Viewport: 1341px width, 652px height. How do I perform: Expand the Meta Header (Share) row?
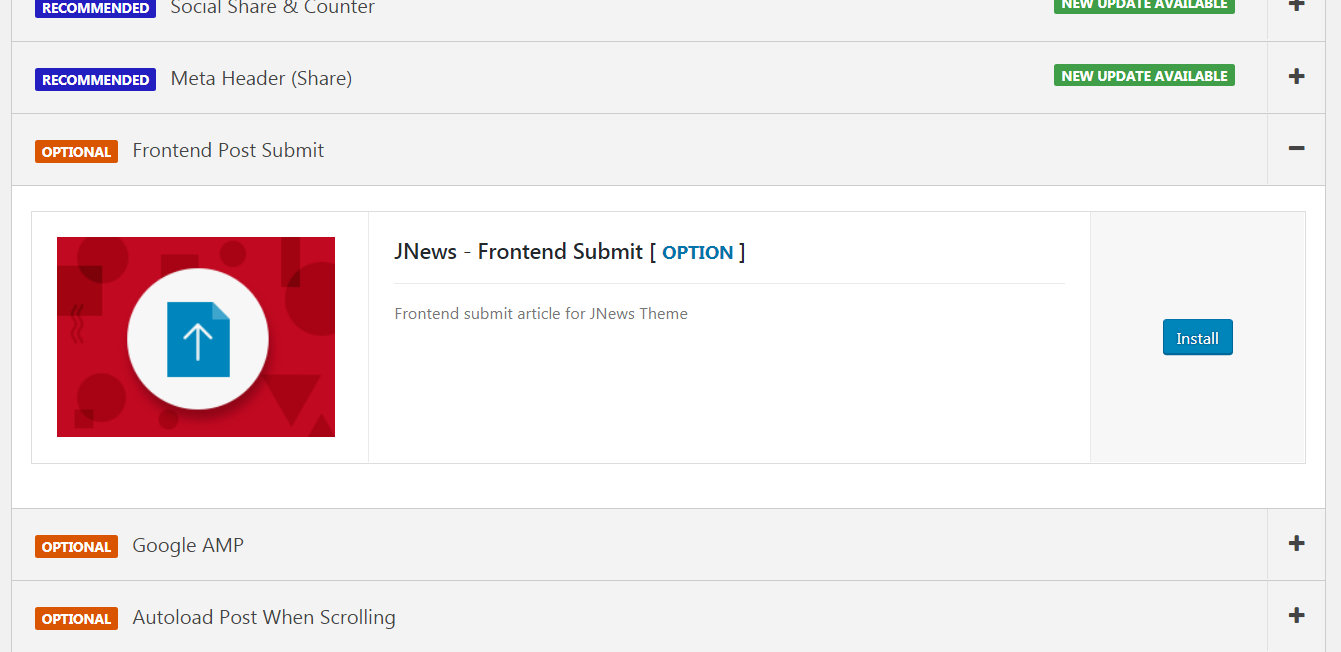click(1296, 77)
